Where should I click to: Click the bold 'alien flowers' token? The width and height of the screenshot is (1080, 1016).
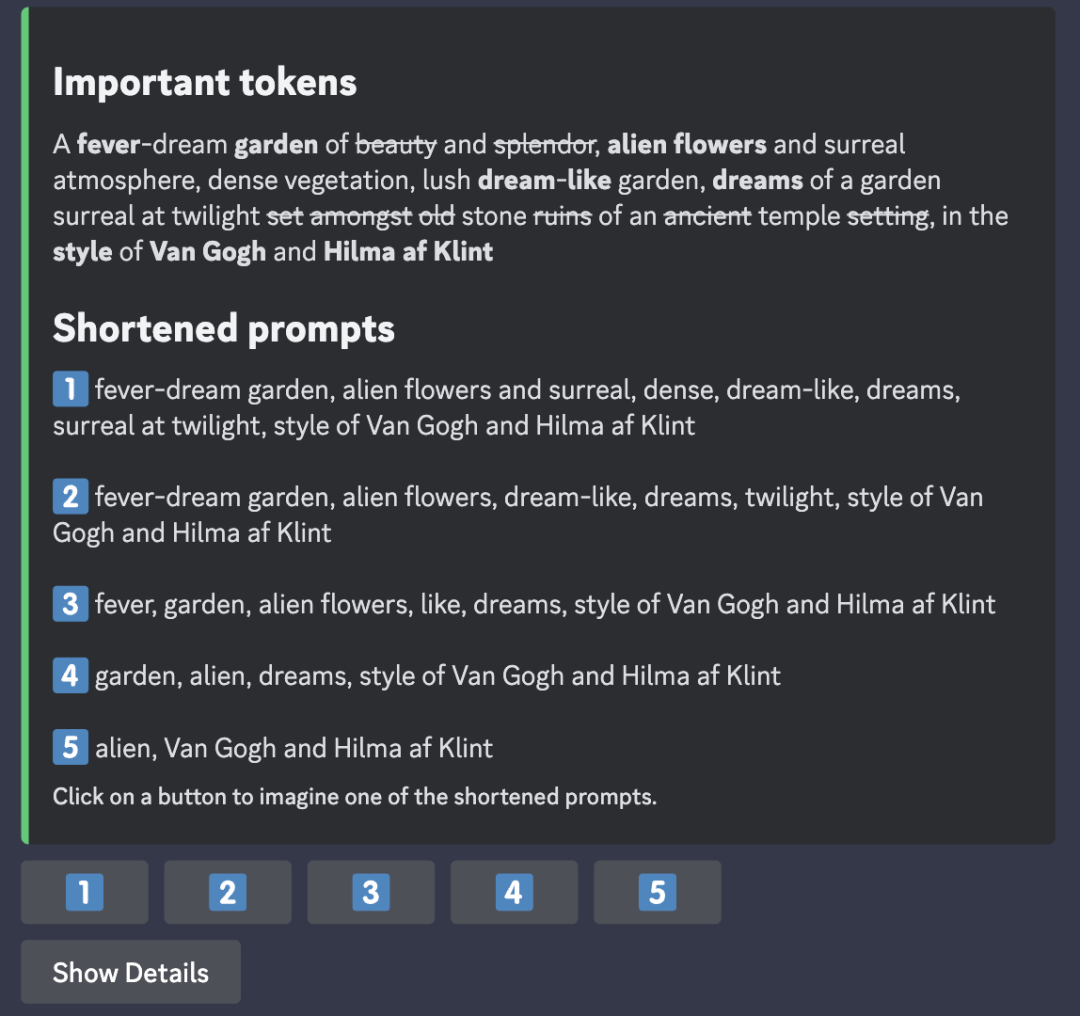tap(687, 145)
